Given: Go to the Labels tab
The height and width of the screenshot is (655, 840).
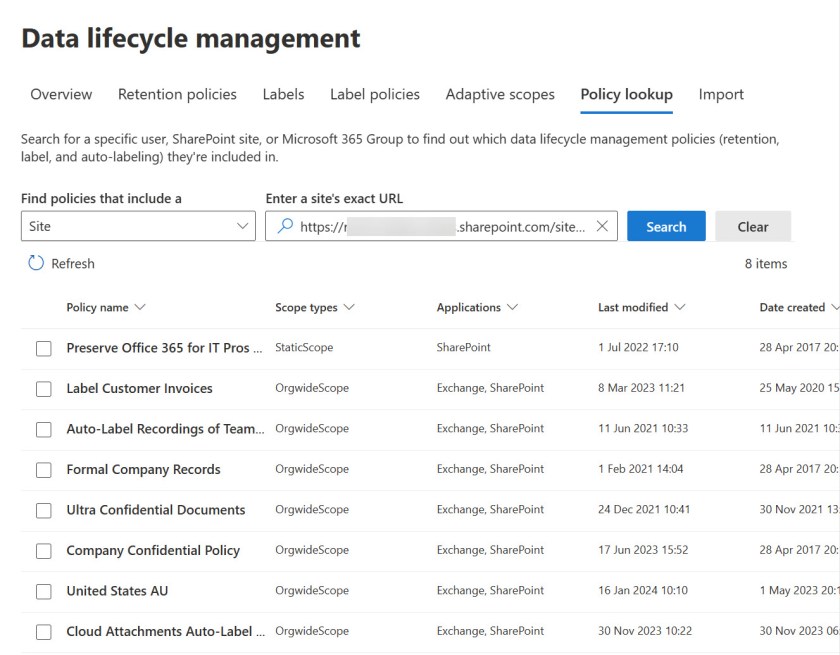Looking at the screenshot, I should (283, 94).
